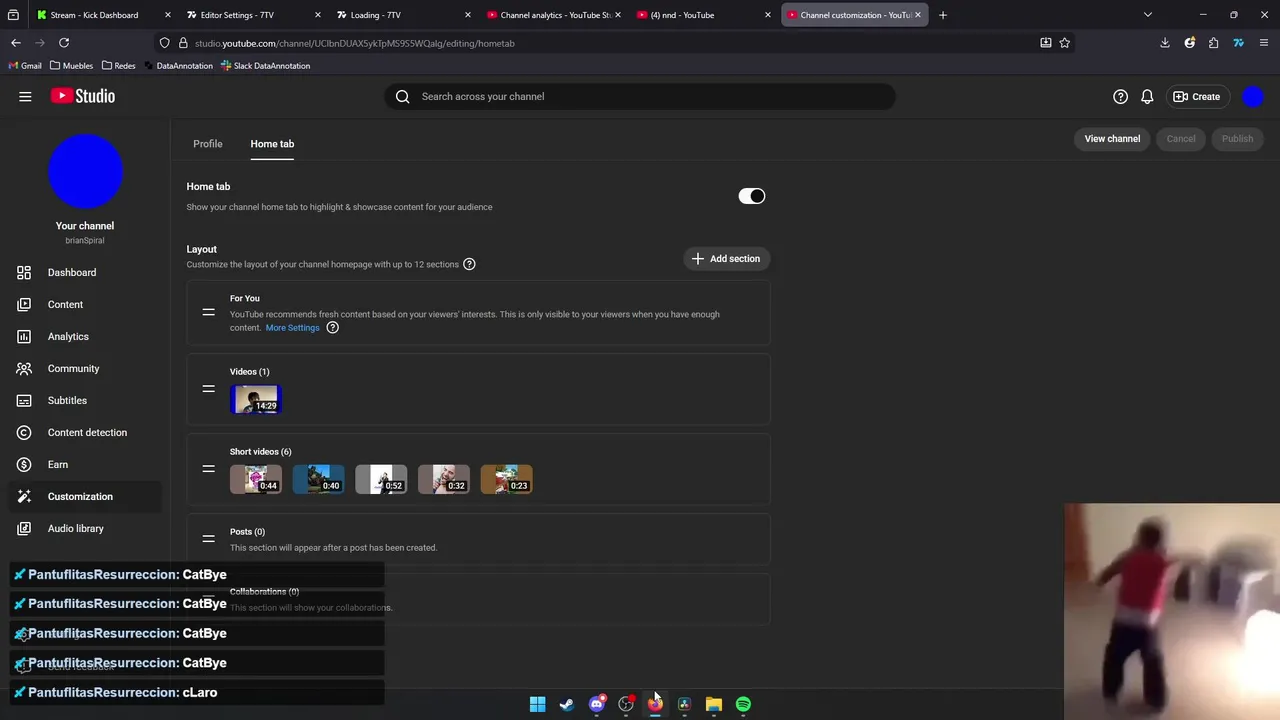Screen dimensions: 1280x720
Task: Open Content in sidebar
Action: (x=85, y=304)
